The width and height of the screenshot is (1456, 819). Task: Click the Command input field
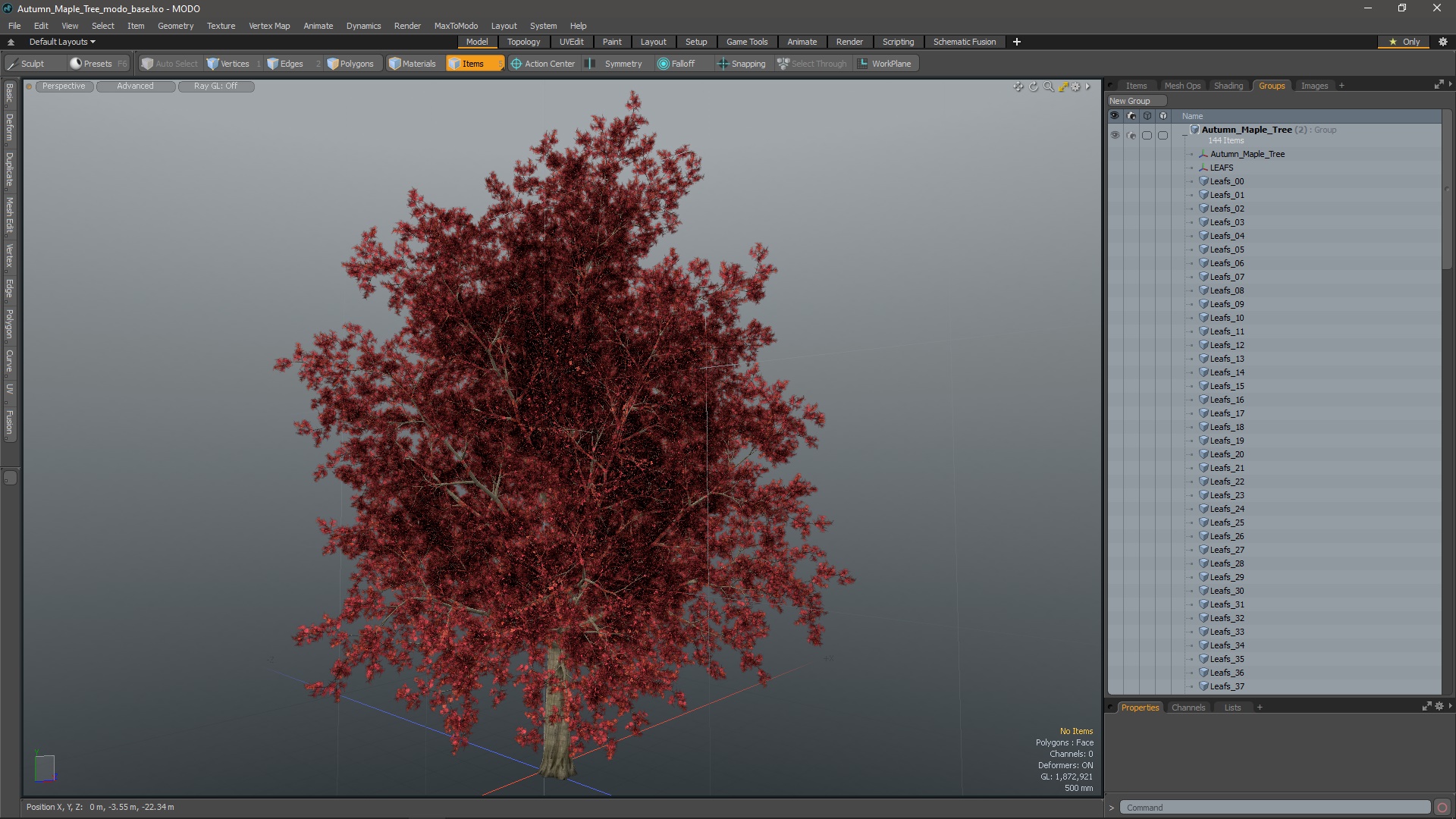point(1274,808)
